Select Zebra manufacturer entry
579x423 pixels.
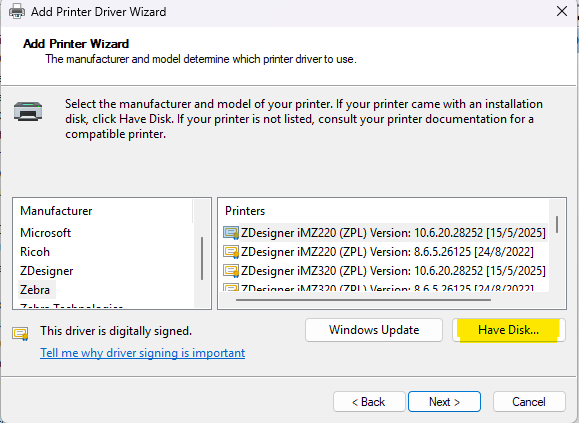tap(35, 290)
